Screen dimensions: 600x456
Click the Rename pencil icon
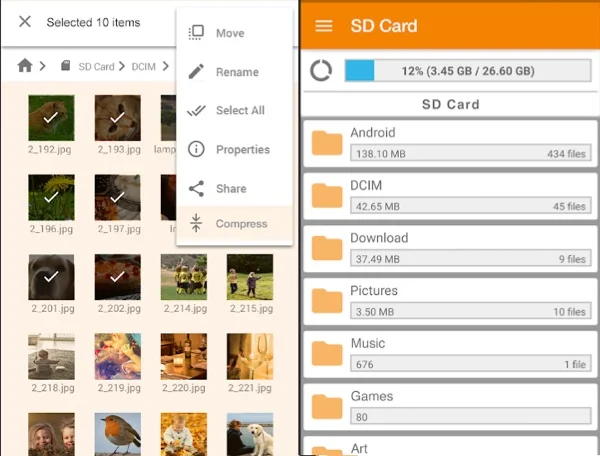[196, 72]
